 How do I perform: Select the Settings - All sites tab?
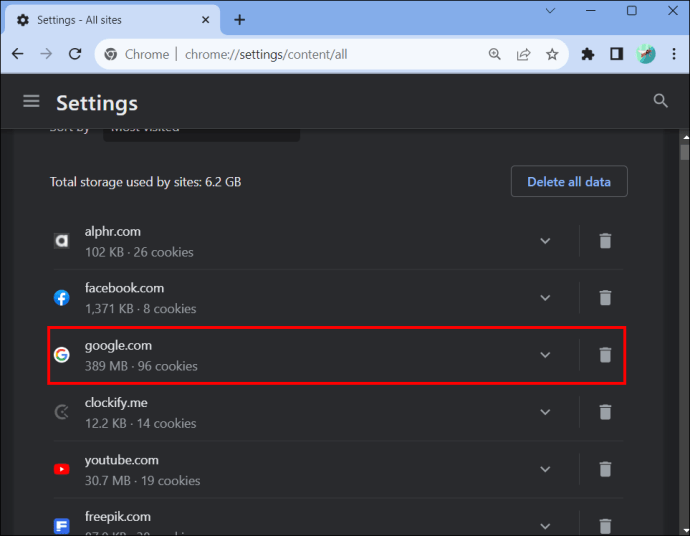112,20
